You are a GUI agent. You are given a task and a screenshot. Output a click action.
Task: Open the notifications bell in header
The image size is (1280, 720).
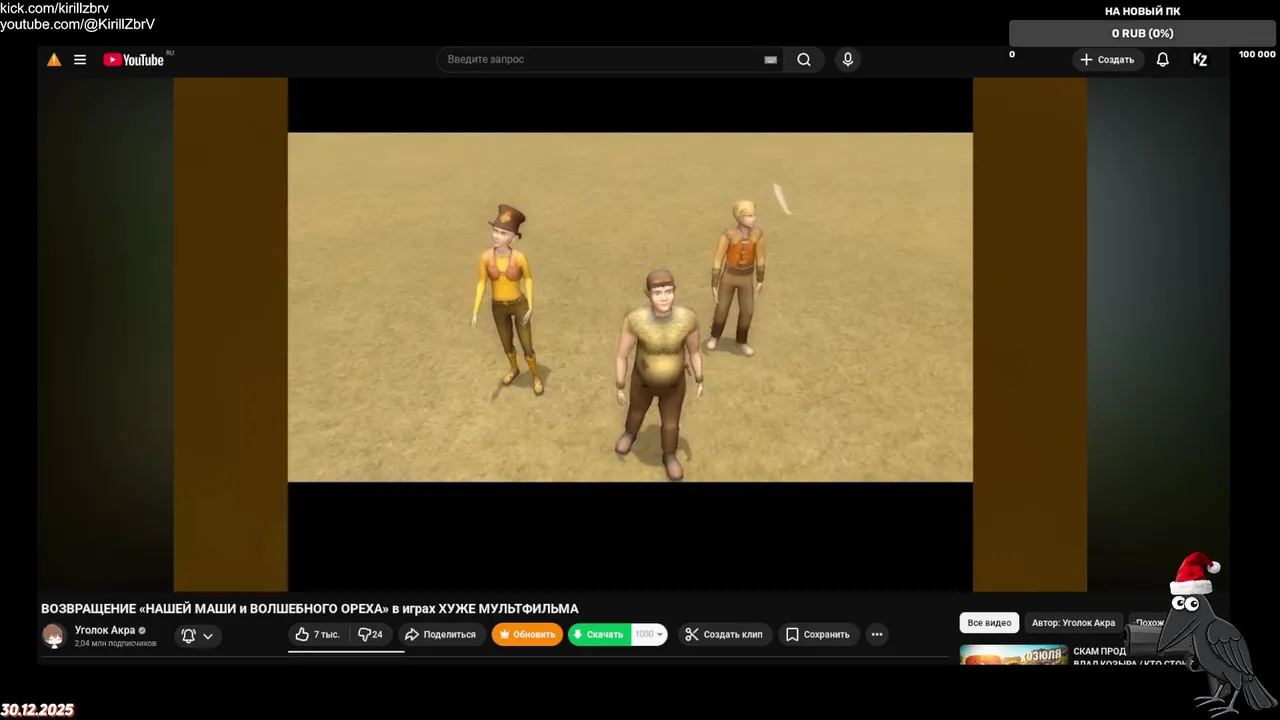[x=1163, y=60]
